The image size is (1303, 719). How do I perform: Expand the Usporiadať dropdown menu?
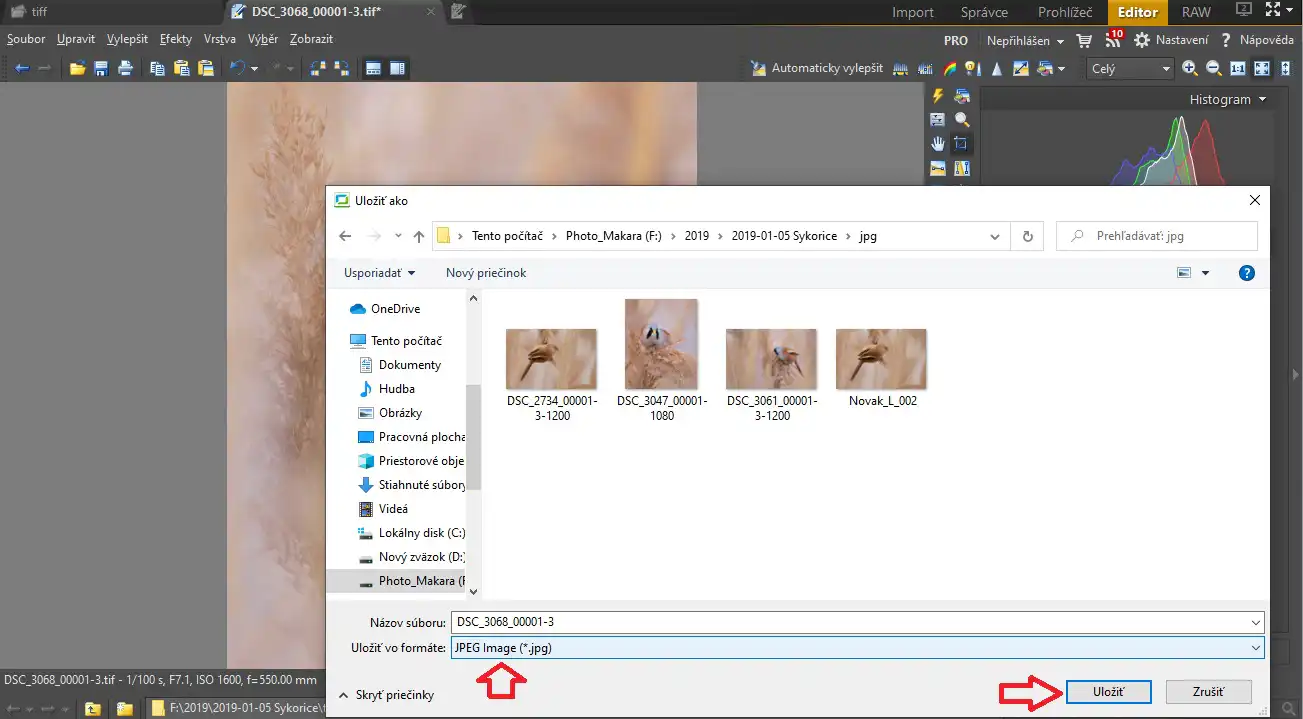pyautogui.click(x=379, y=273)
